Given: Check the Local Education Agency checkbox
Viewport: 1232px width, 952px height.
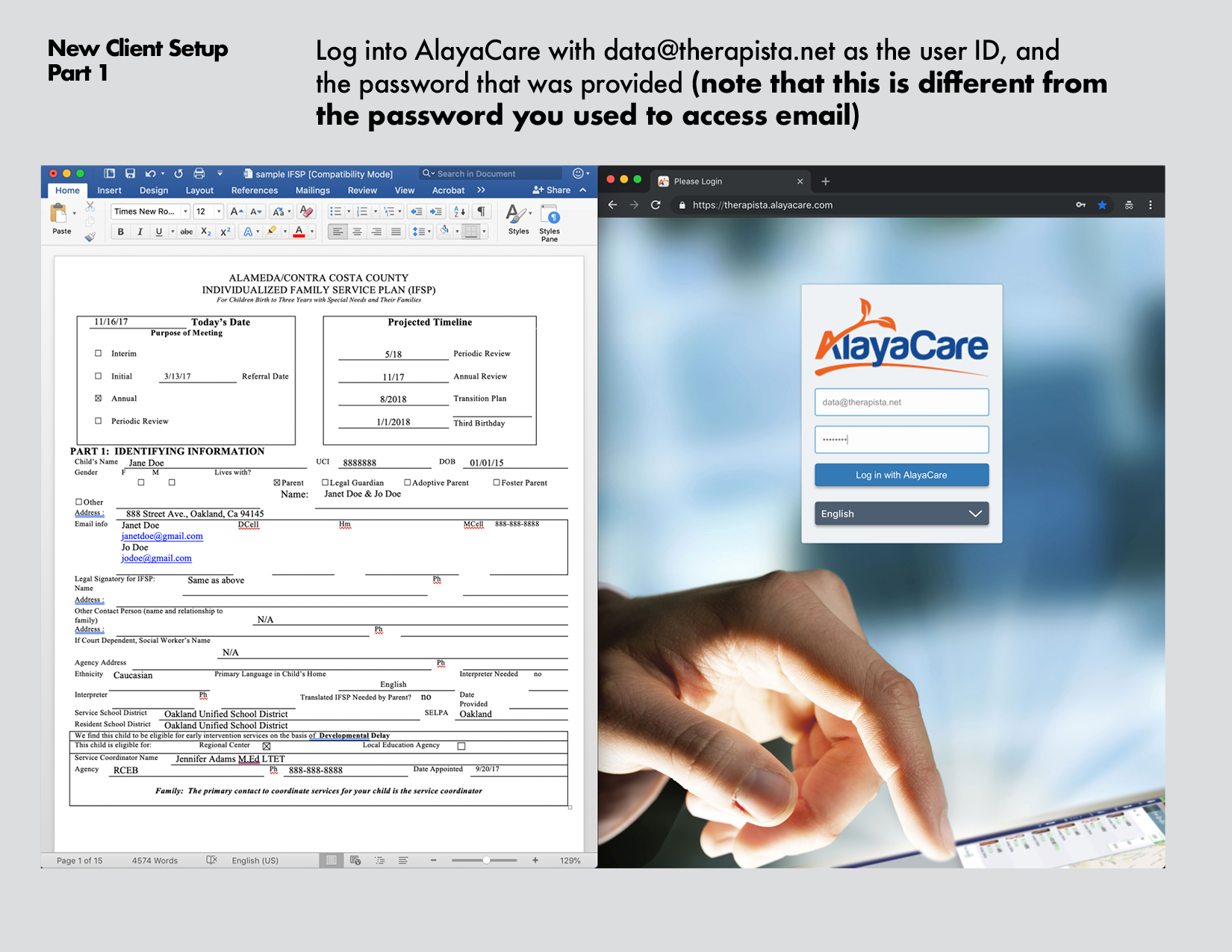Looking at the screenshot, I should click(461, 746).
